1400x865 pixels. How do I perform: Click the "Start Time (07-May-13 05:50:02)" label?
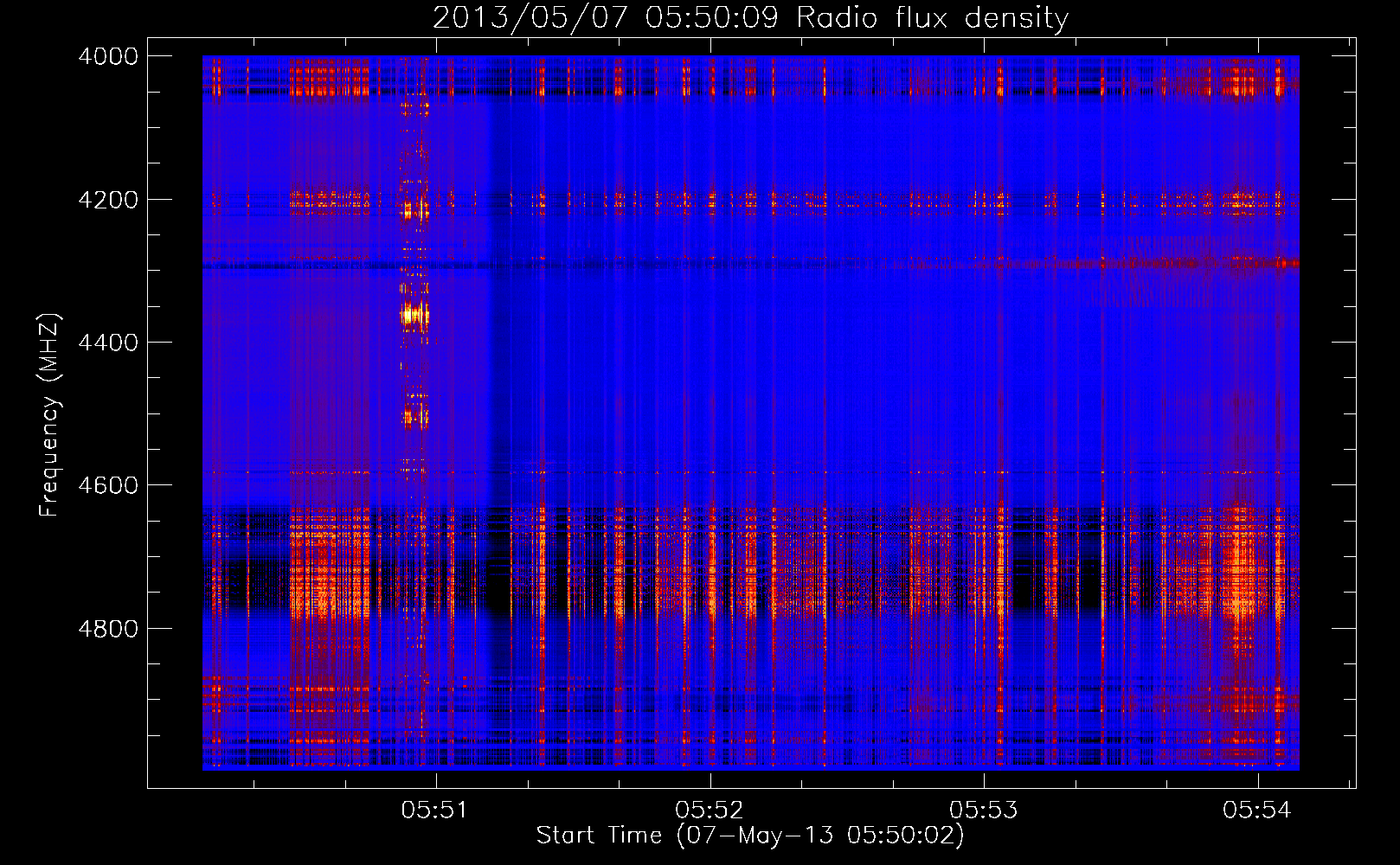pyautogui.click(x=749, y=835)
